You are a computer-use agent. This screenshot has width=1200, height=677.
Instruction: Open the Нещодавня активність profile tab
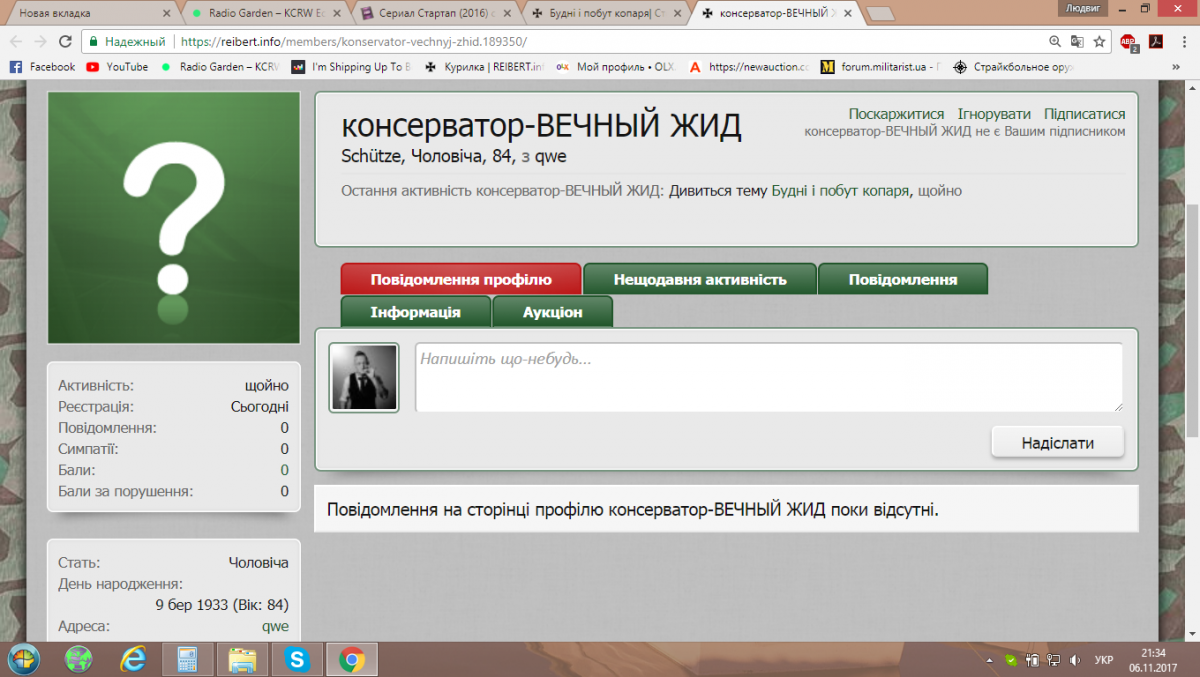click(x=700, y=280)
